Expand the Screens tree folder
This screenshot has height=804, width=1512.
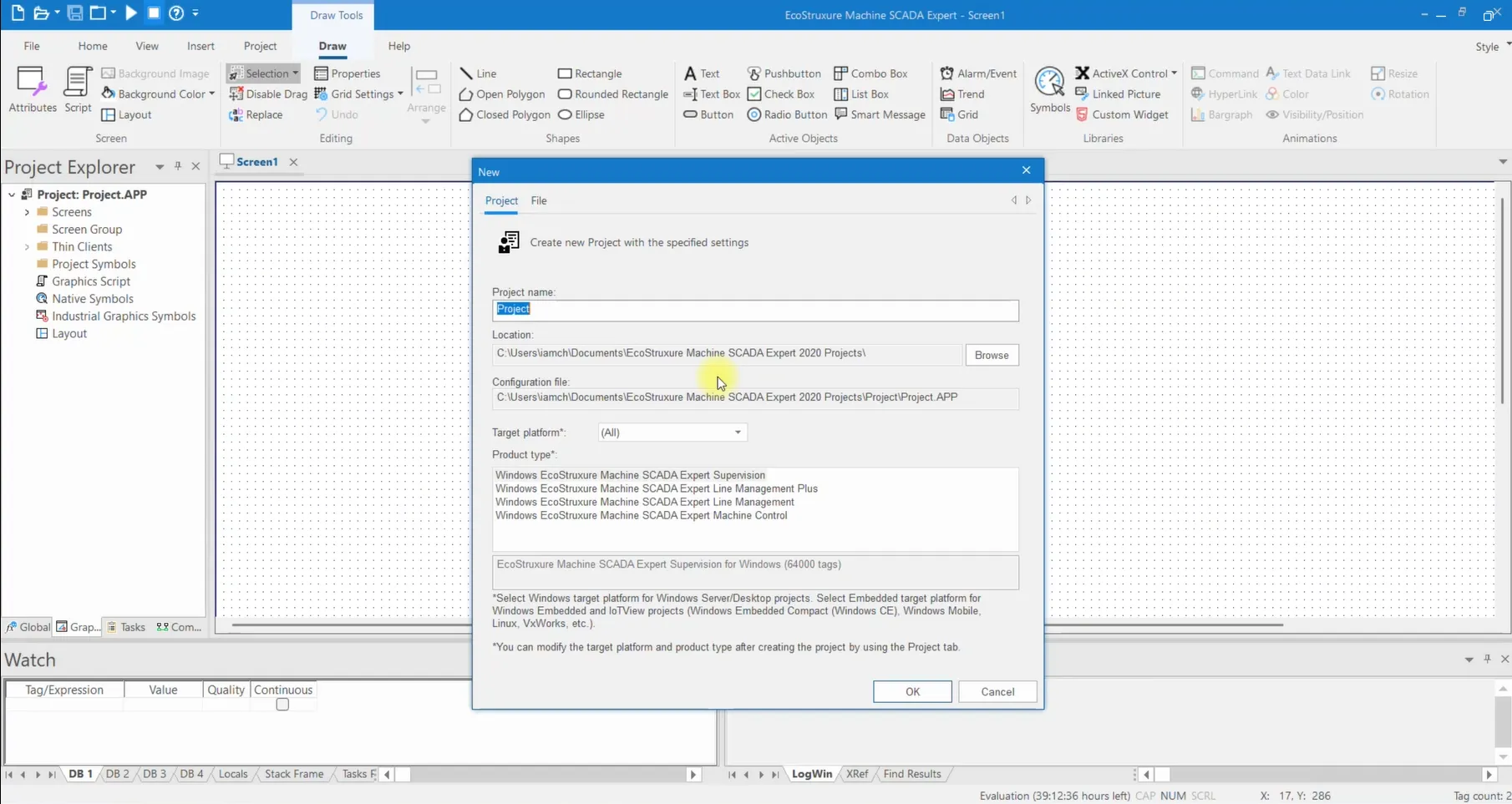[x=27, y=212]
